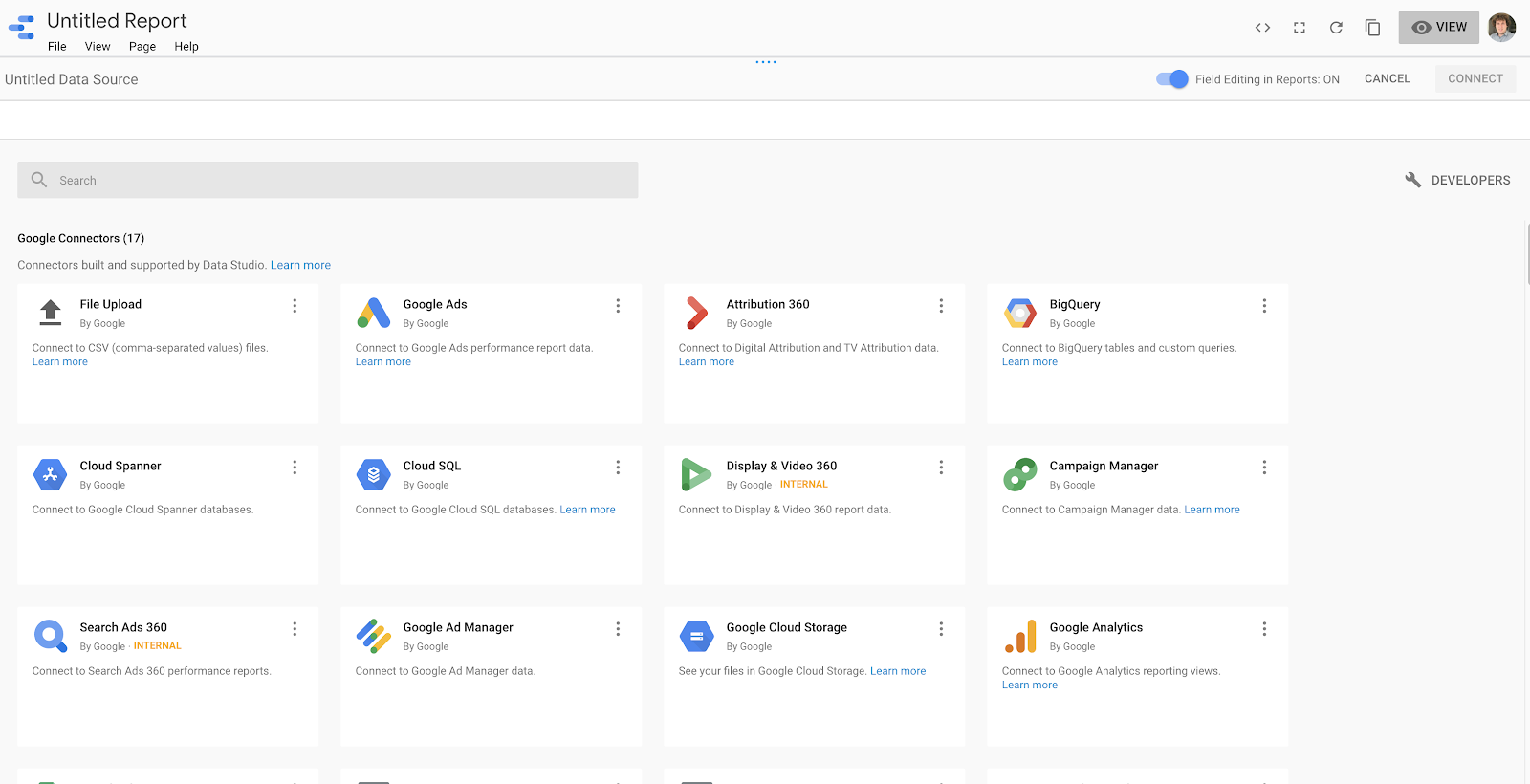Image resolution: width=1530 pixels, height=784 pixels.
Task: Click the panel drag handle dots
Action: [x=766, y=62]
